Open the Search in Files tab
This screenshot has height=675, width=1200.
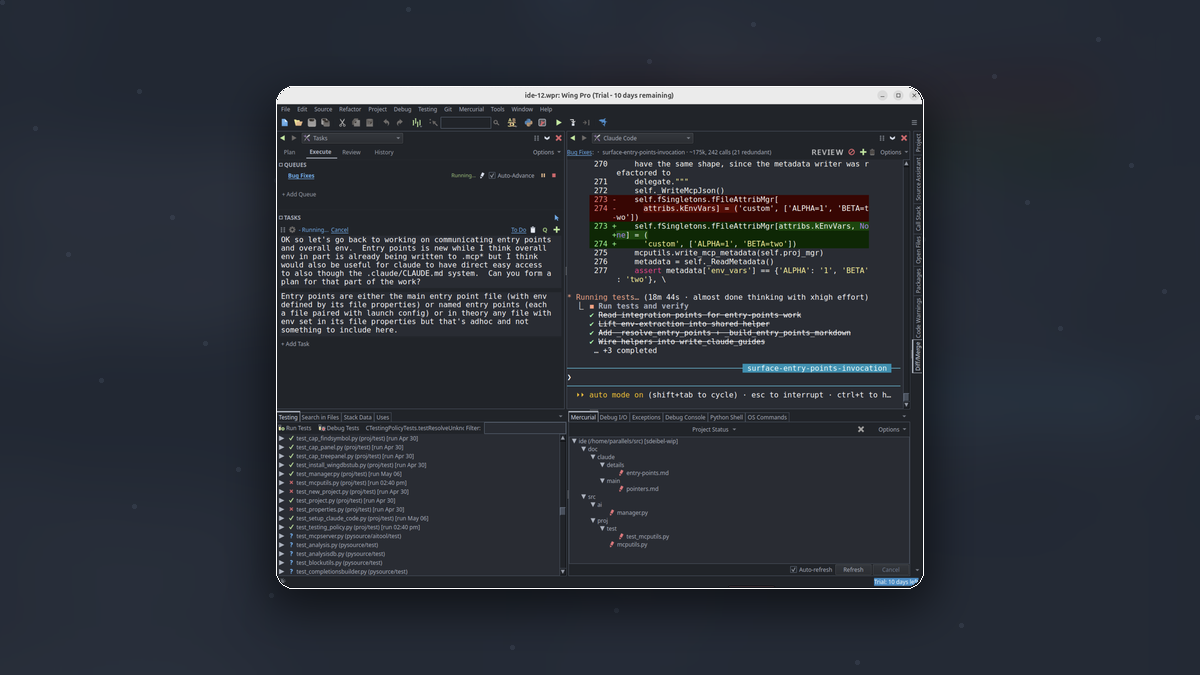tap(320, 417)
